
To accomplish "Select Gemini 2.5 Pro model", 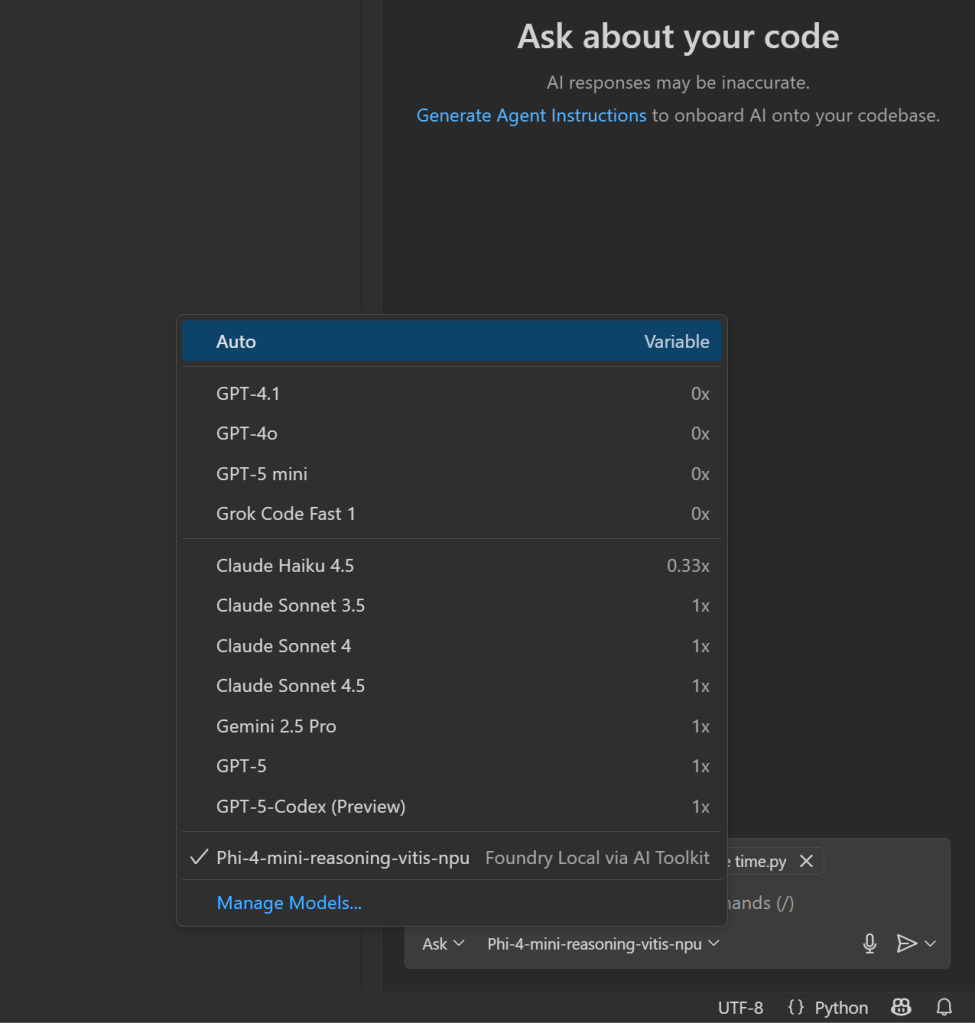I will pyautogui.click(x=276, y=726).
